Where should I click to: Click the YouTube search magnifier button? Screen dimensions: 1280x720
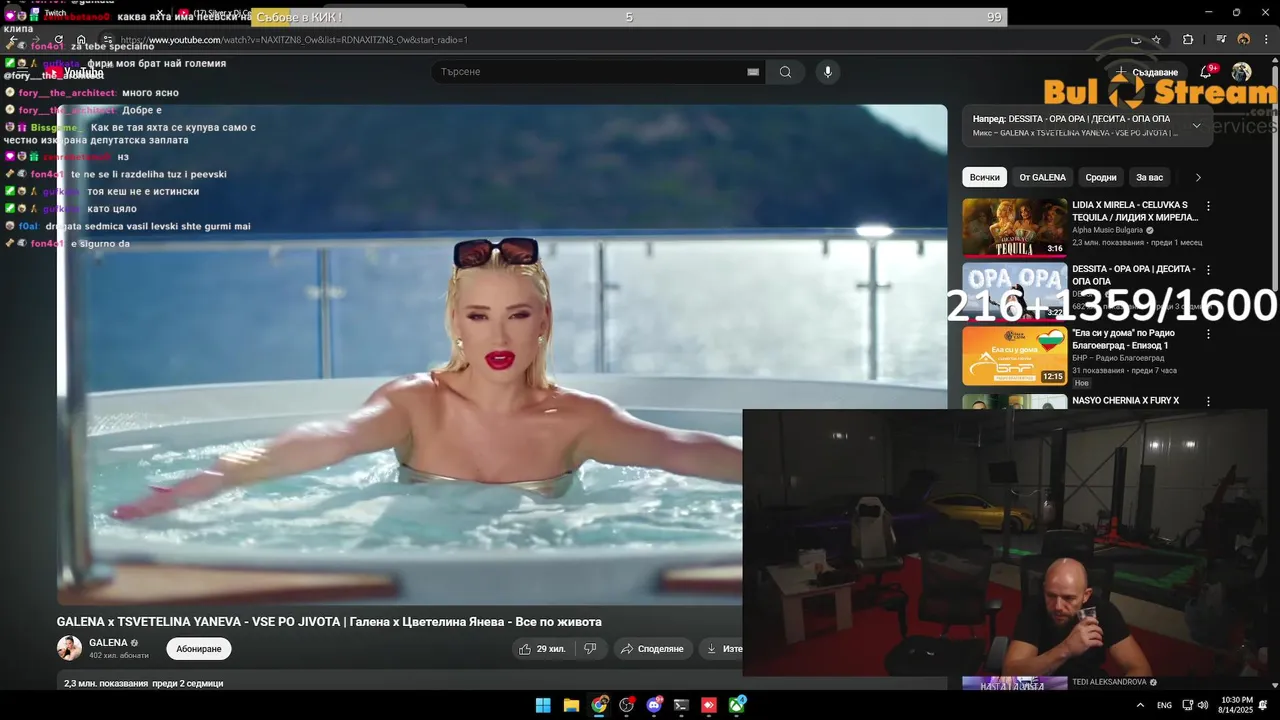coord(785,72)
